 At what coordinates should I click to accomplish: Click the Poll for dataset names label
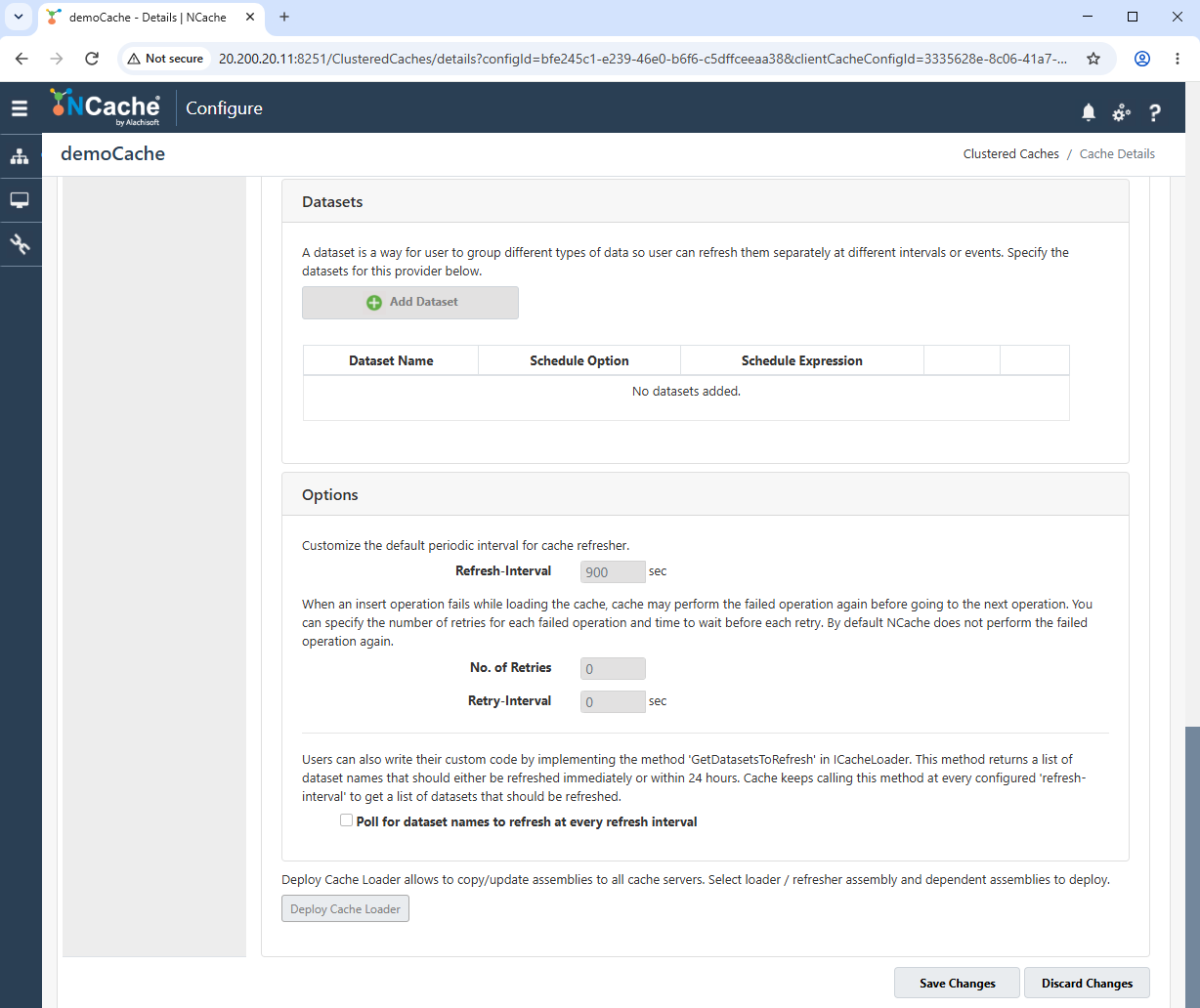tap(527, 821)
